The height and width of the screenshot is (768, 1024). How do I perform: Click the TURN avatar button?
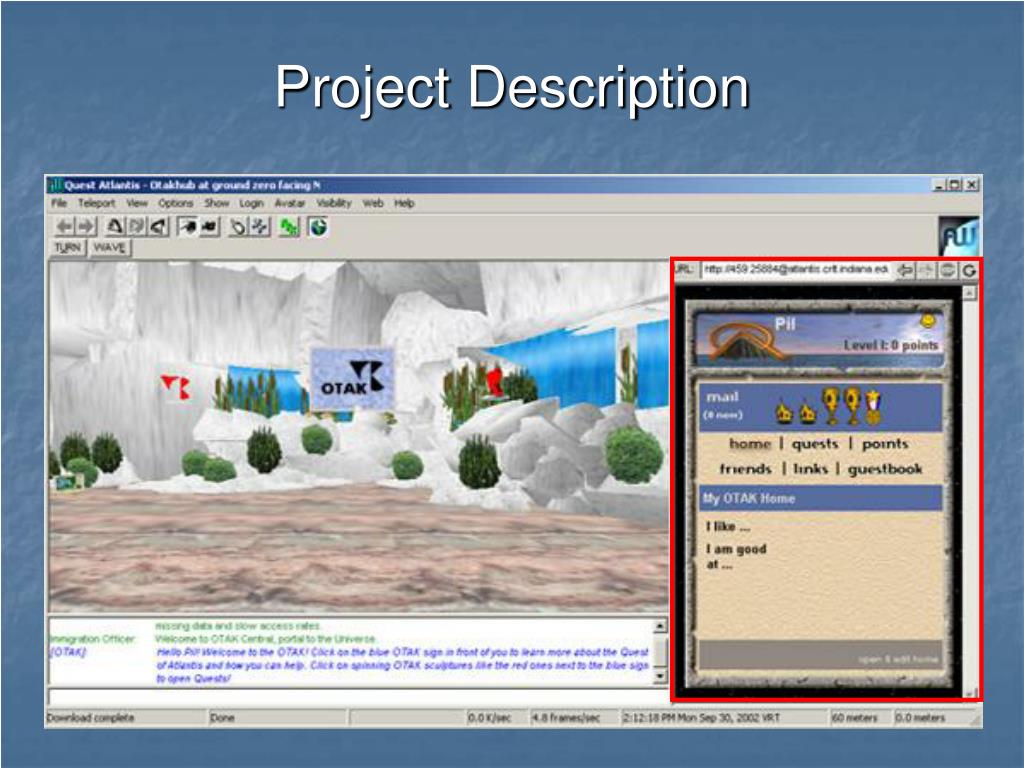(68, 248)
